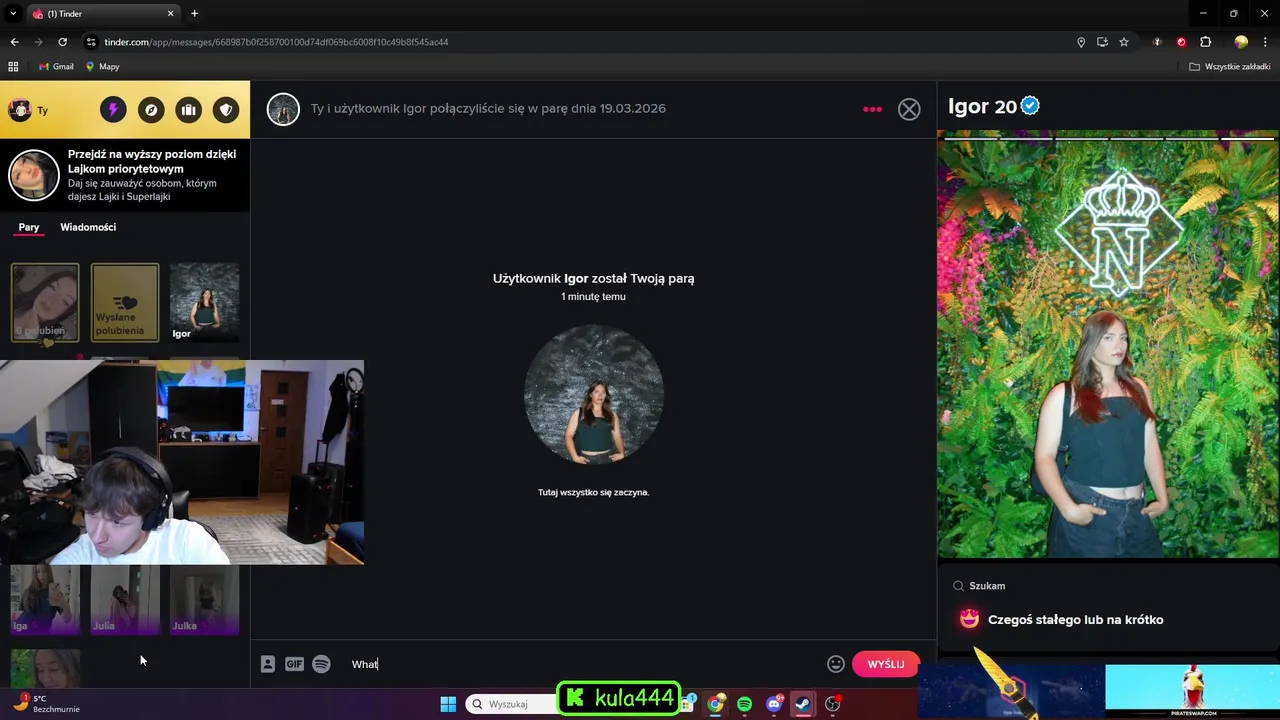Image resolution: width=1280 pixels, height=720 pixels.
Task: Attach a contact card in message
Action: 268,664
